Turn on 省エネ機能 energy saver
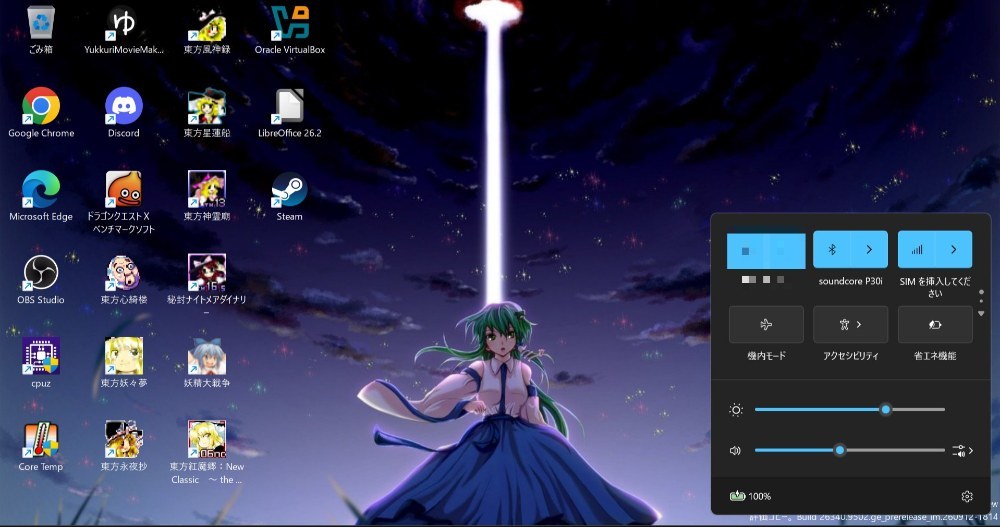This screenshot has width=1000, height=527. [x=935, y=325]
